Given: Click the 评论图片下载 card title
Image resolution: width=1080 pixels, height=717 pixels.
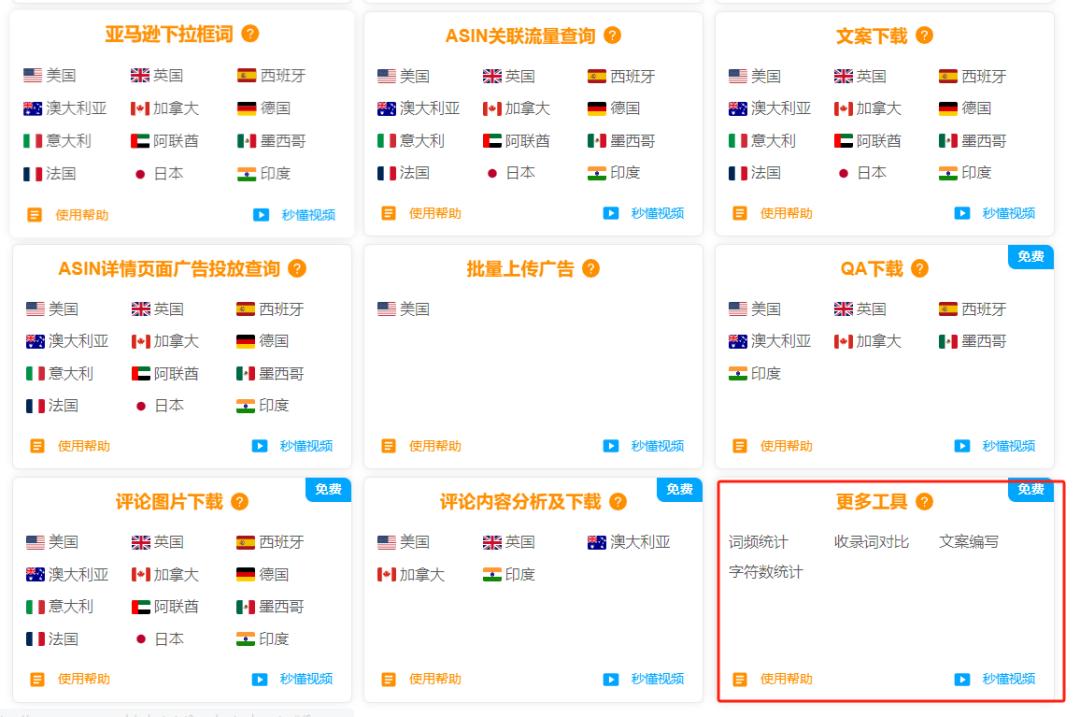Looking at the screenshot, I should [x=169, y=501].
